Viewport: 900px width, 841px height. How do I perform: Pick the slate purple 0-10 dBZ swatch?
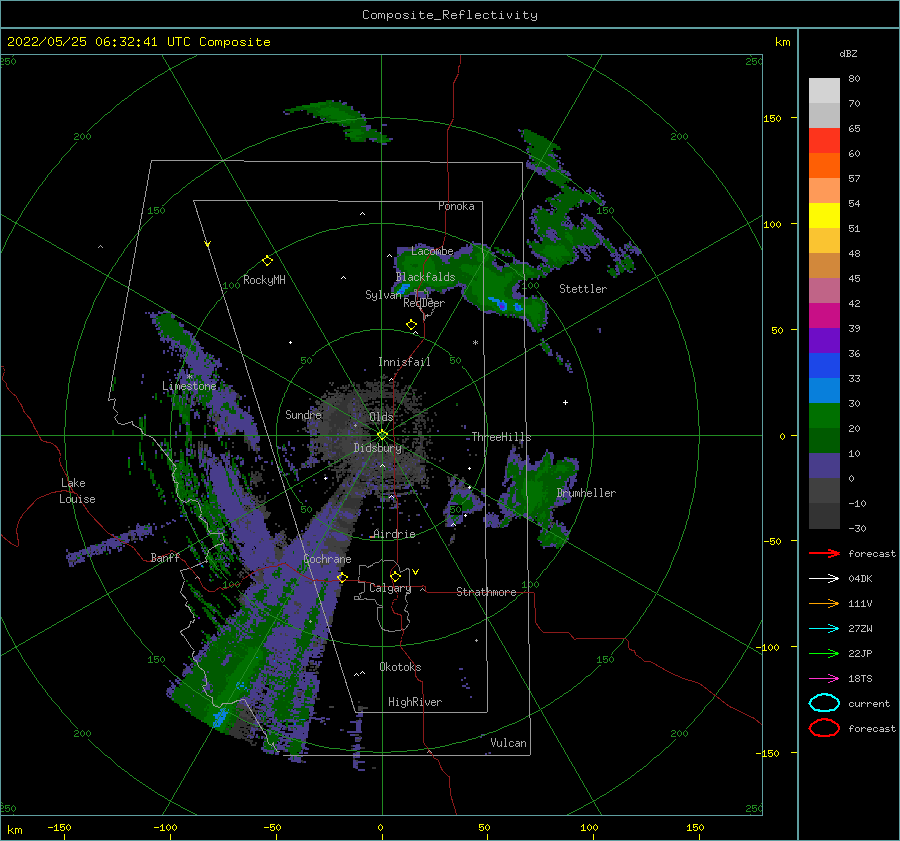824,465
